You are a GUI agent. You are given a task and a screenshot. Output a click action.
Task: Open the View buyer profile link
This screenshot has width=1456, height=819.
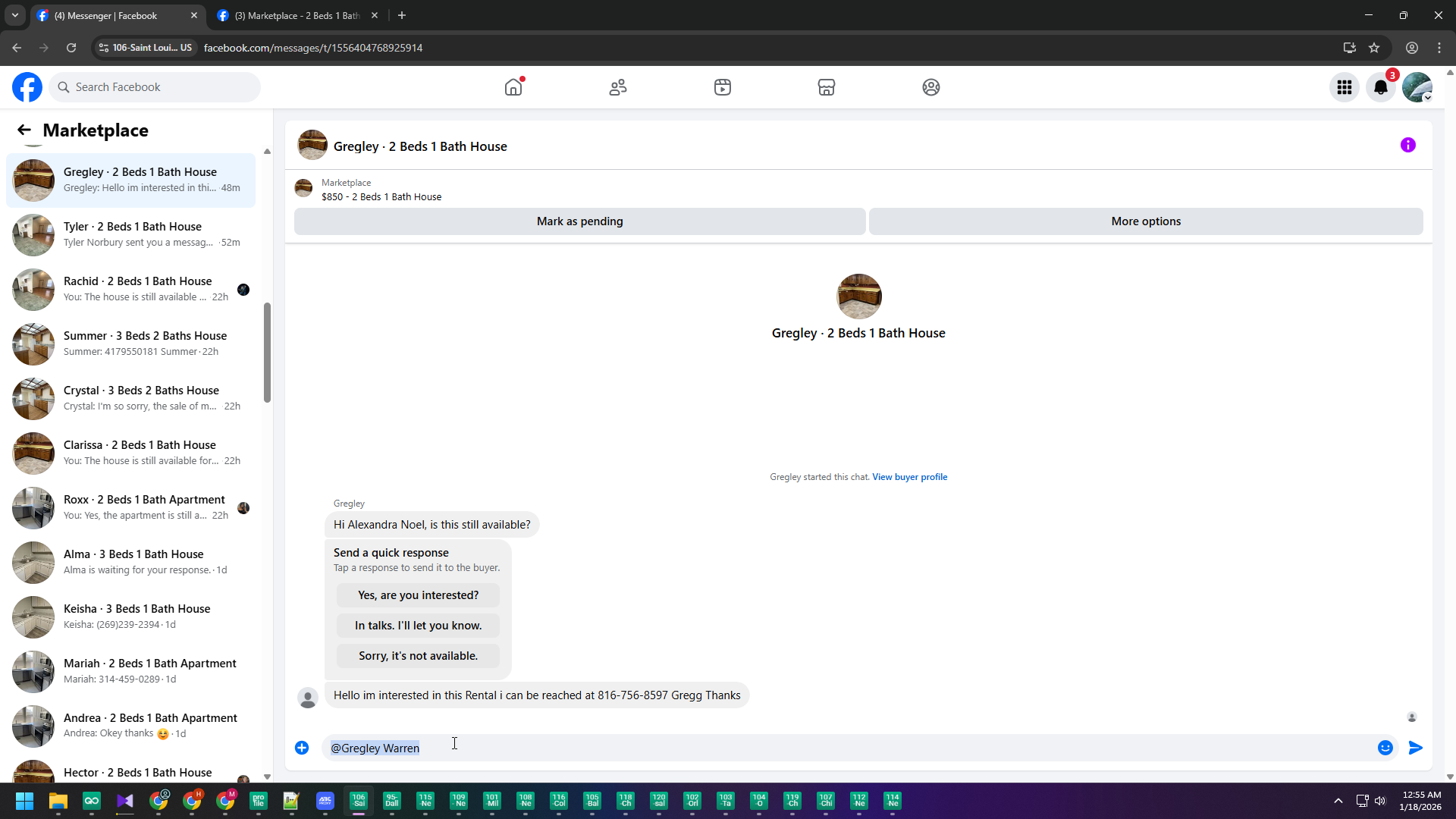(x=909, y=477)
